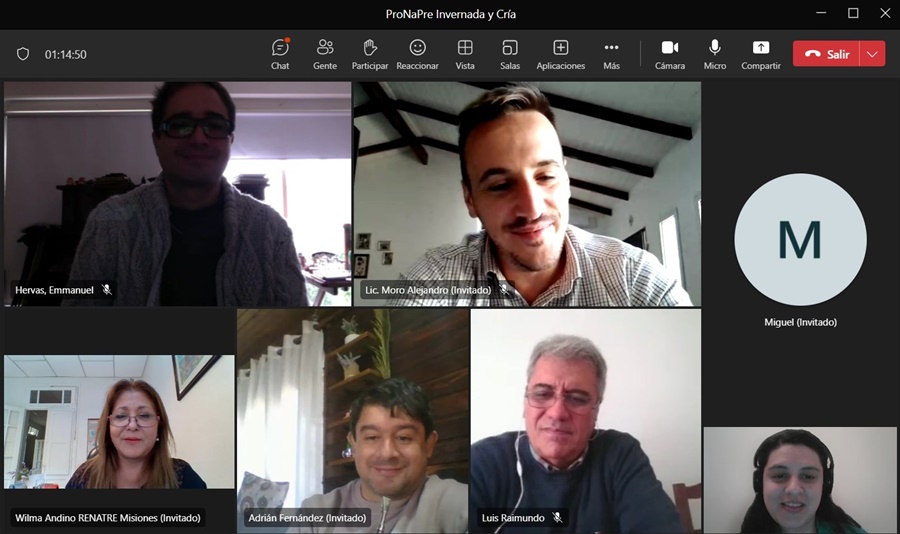Select Luis Raimundo's video tile
Viewport: 900px width, 534px height.
pos(586,420)
